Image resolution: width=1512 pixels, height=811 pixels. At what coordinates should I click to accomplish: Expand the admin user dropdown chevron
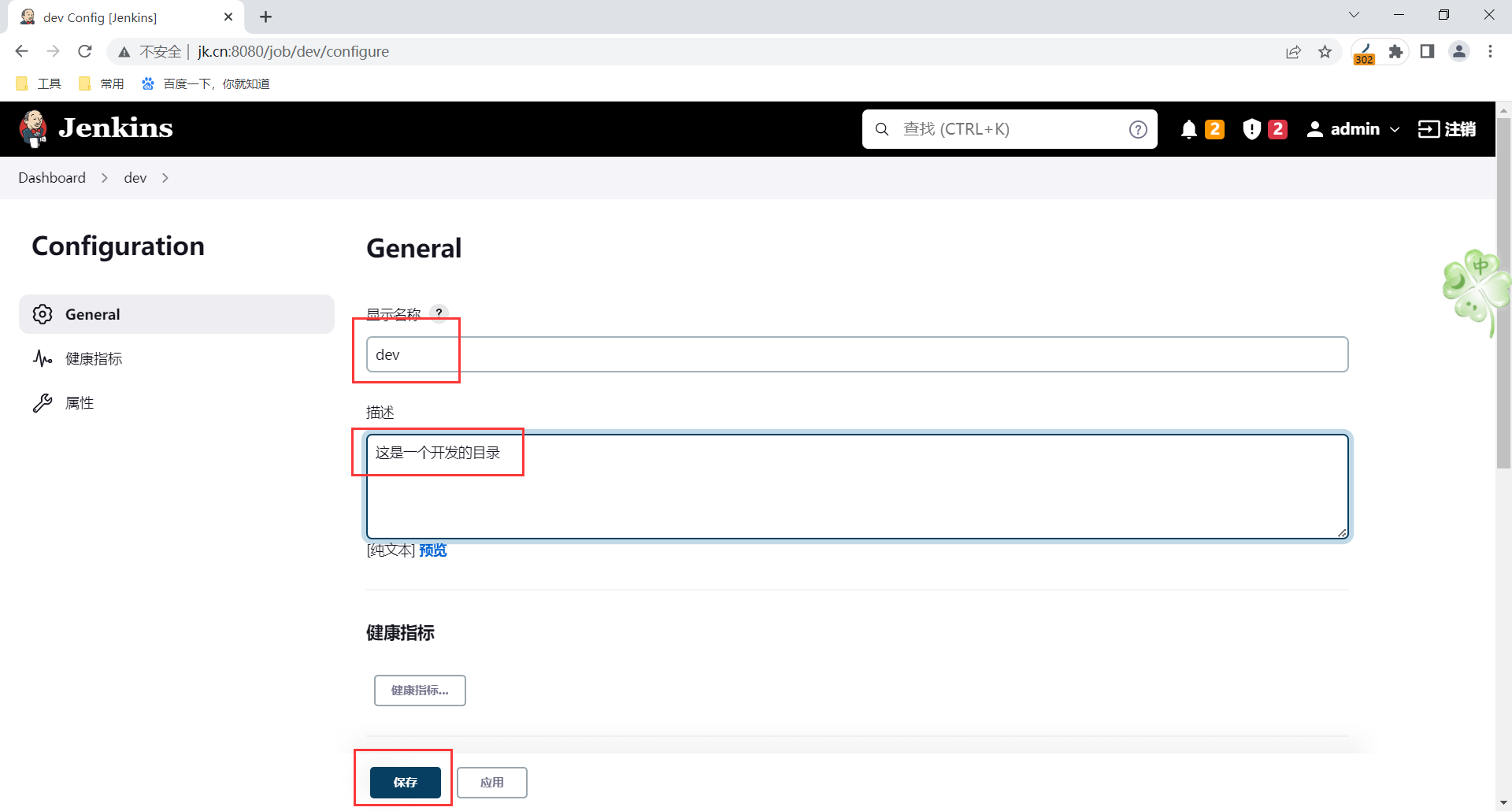(x=1395, y=129)
